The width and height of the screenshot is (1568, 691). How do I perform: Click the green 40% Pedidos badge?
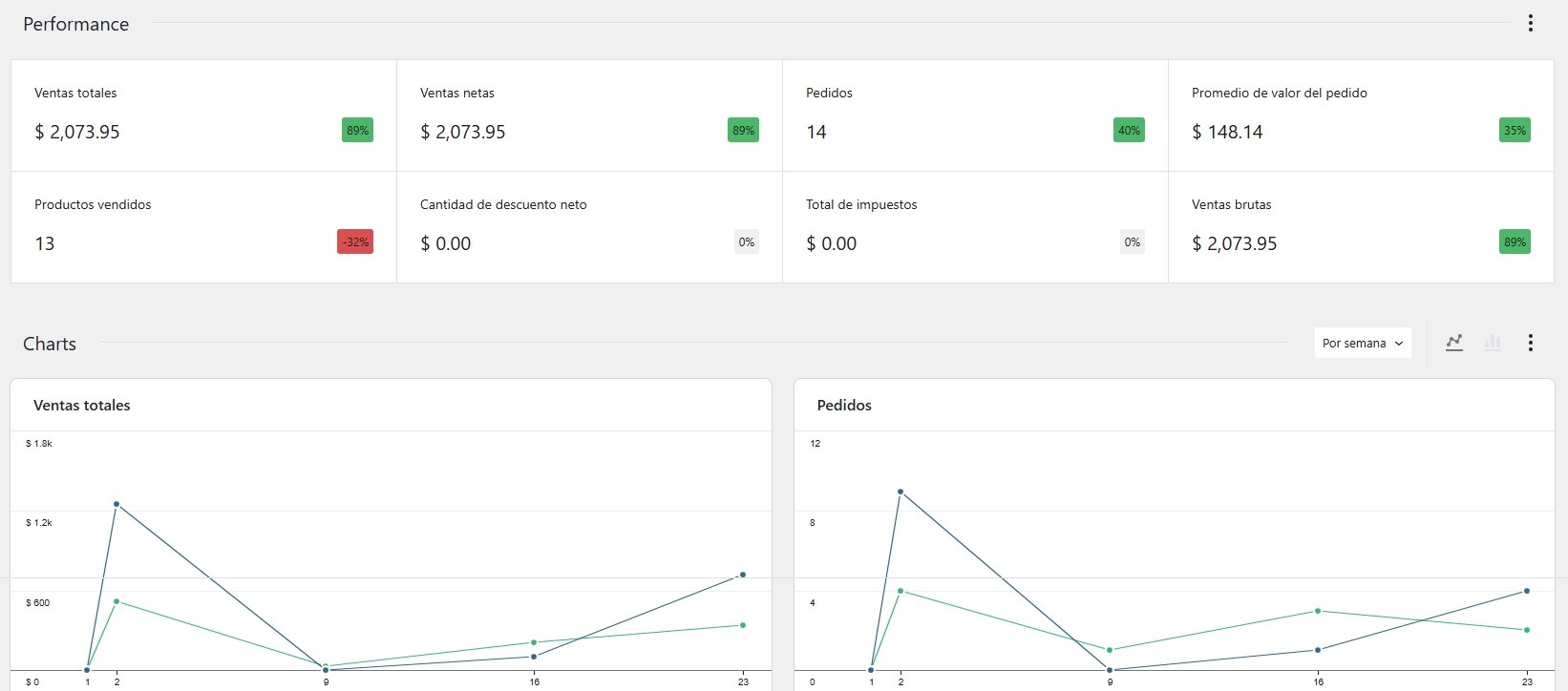(1129, 131)
